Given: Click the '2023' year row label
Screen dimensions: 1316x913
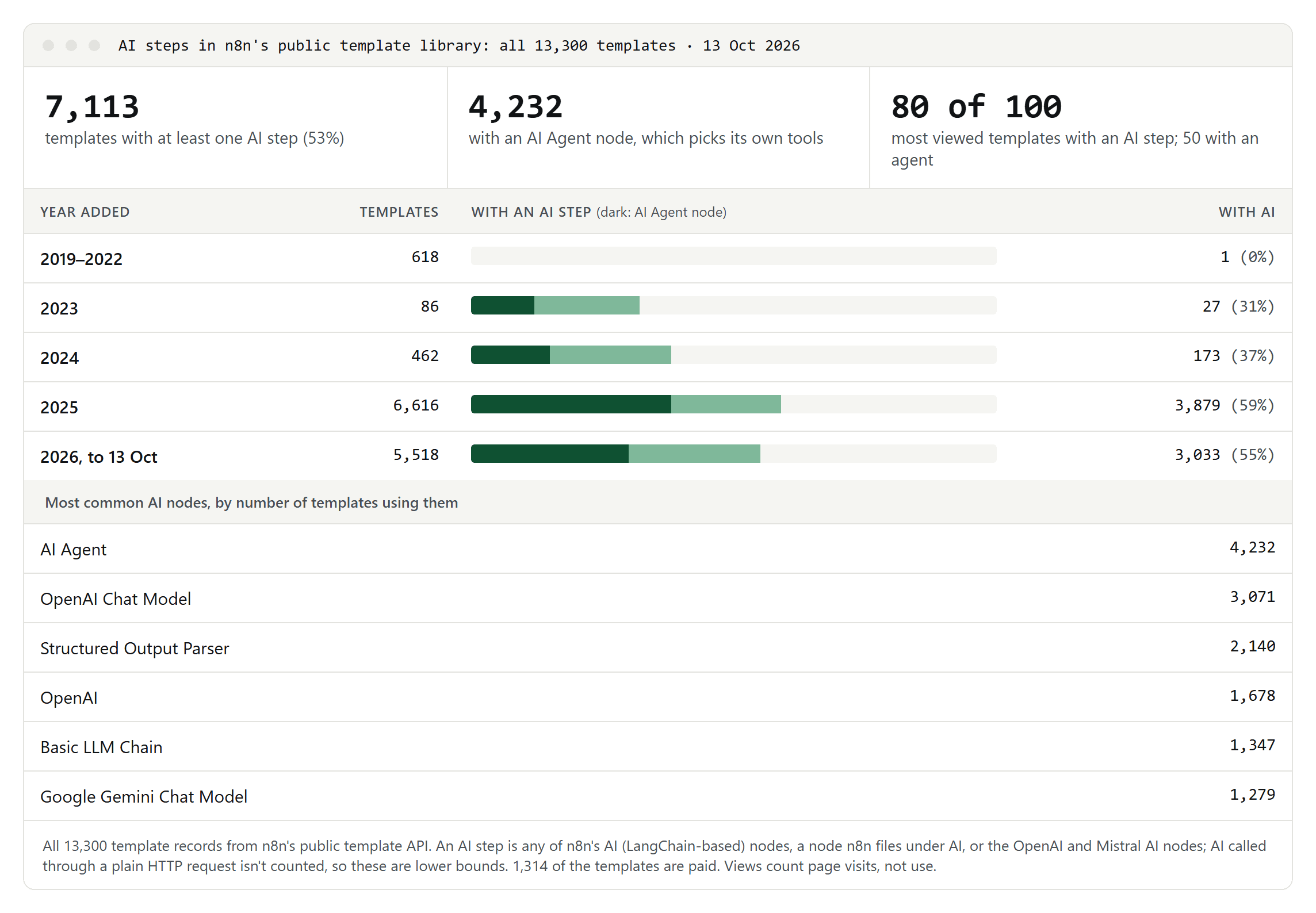Looking at the screenshot, I should click(59, 309).
